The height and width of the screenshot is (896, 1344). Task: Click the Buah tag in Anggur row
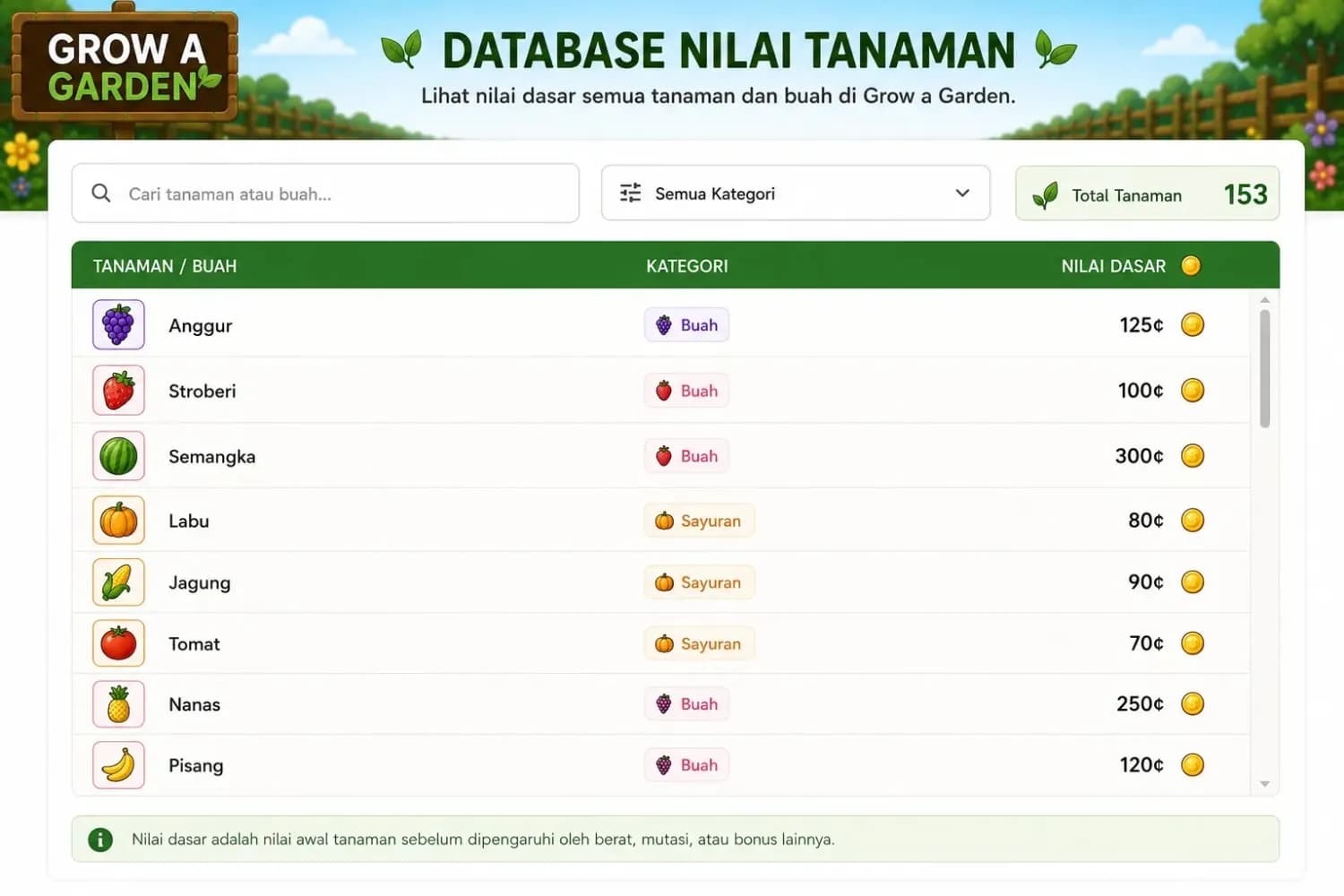[x=686, y=325]
